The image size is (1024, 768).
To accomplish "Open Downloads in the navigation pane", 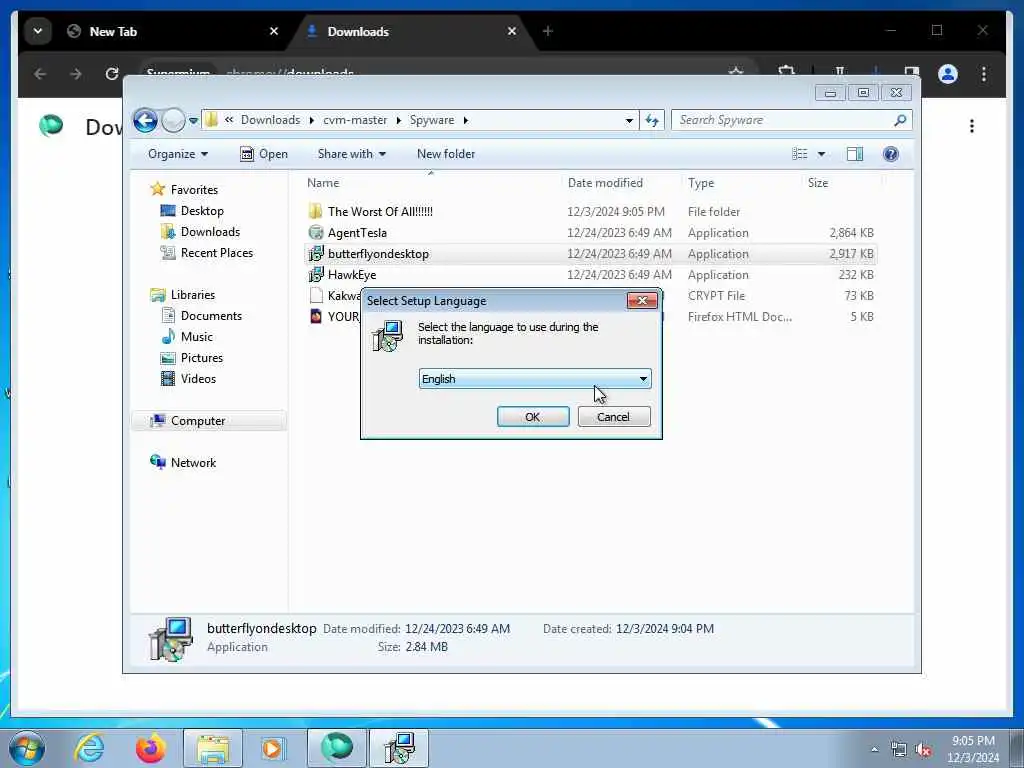I will [210, 232].
